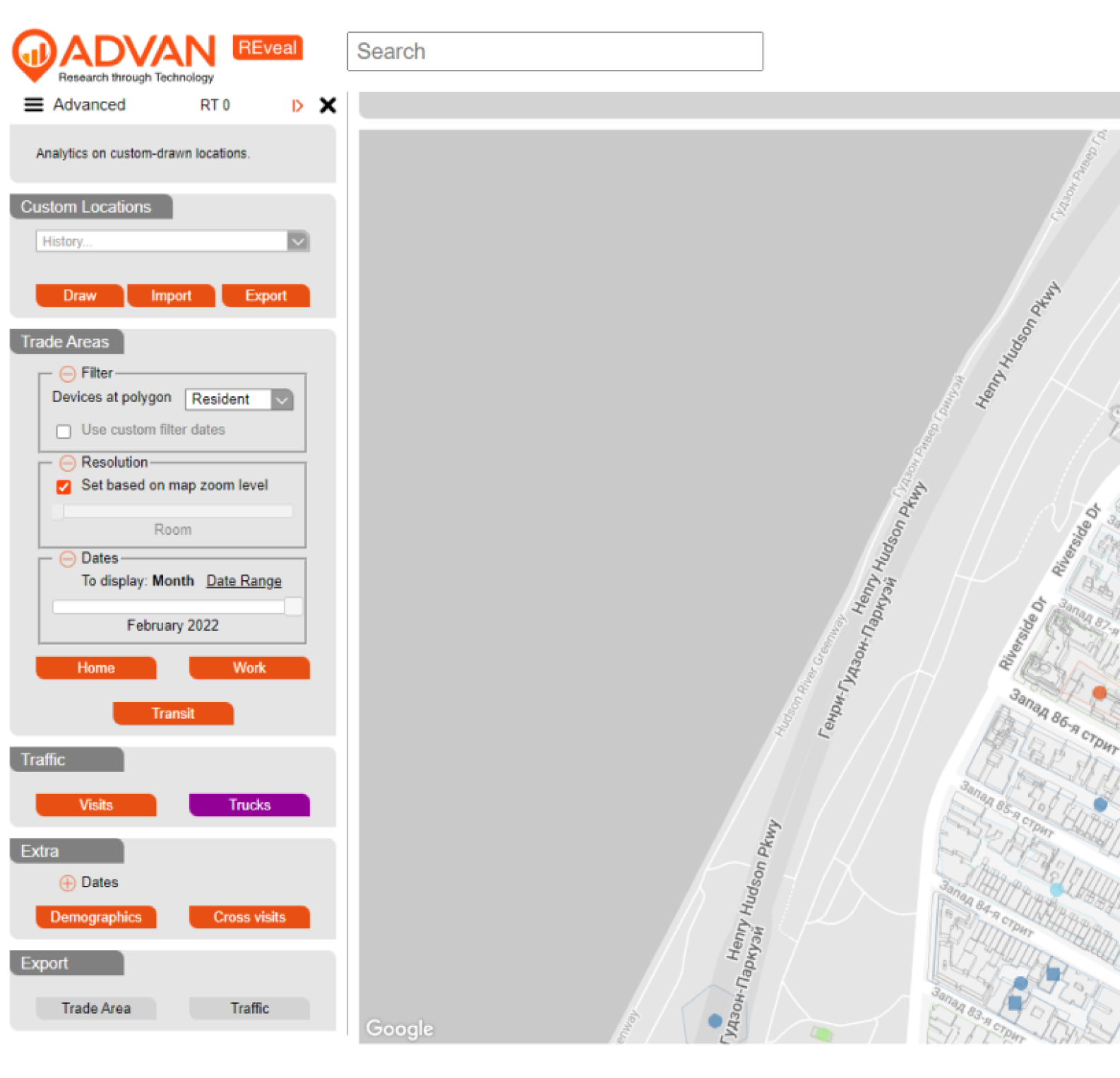Click the purple Trucks button
Screen dimensions: 1120x1078
249,805
